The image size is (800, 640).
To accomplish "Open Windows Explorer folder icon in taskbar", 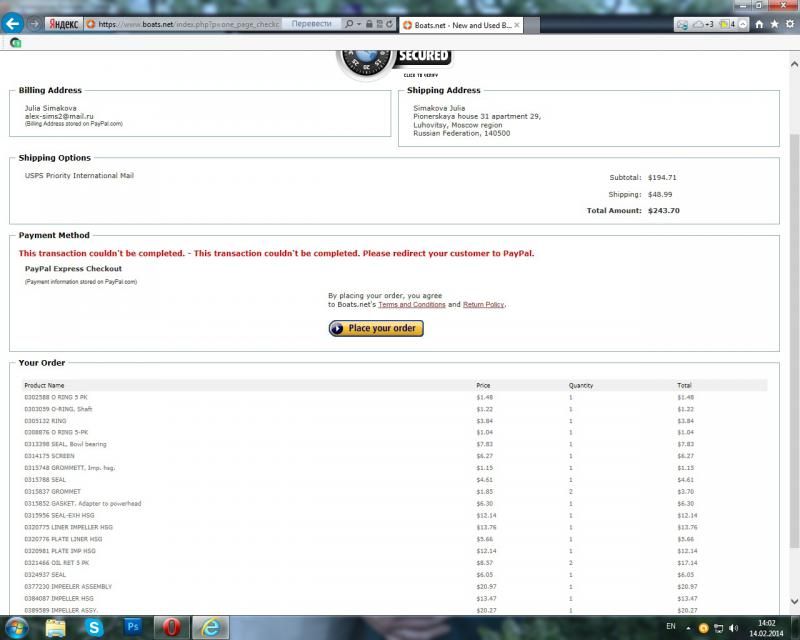I will click(x=56, y=626).
